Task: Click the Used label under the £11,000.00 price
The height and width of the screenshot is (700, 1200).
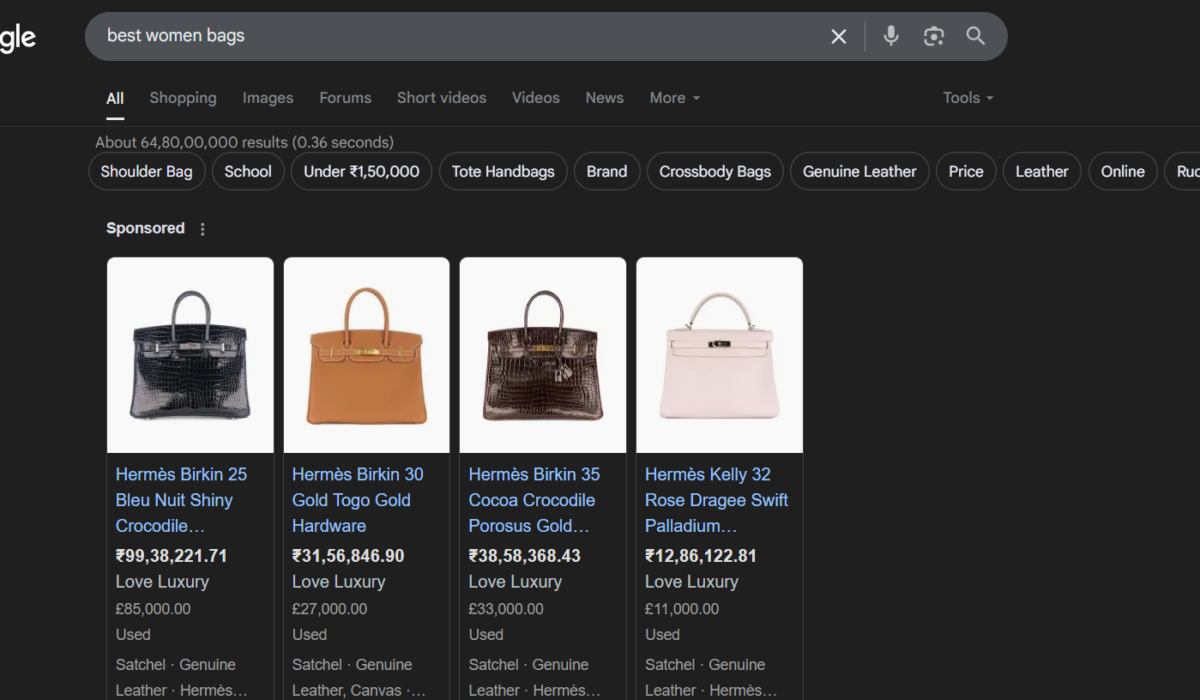Action: [663, 635]
